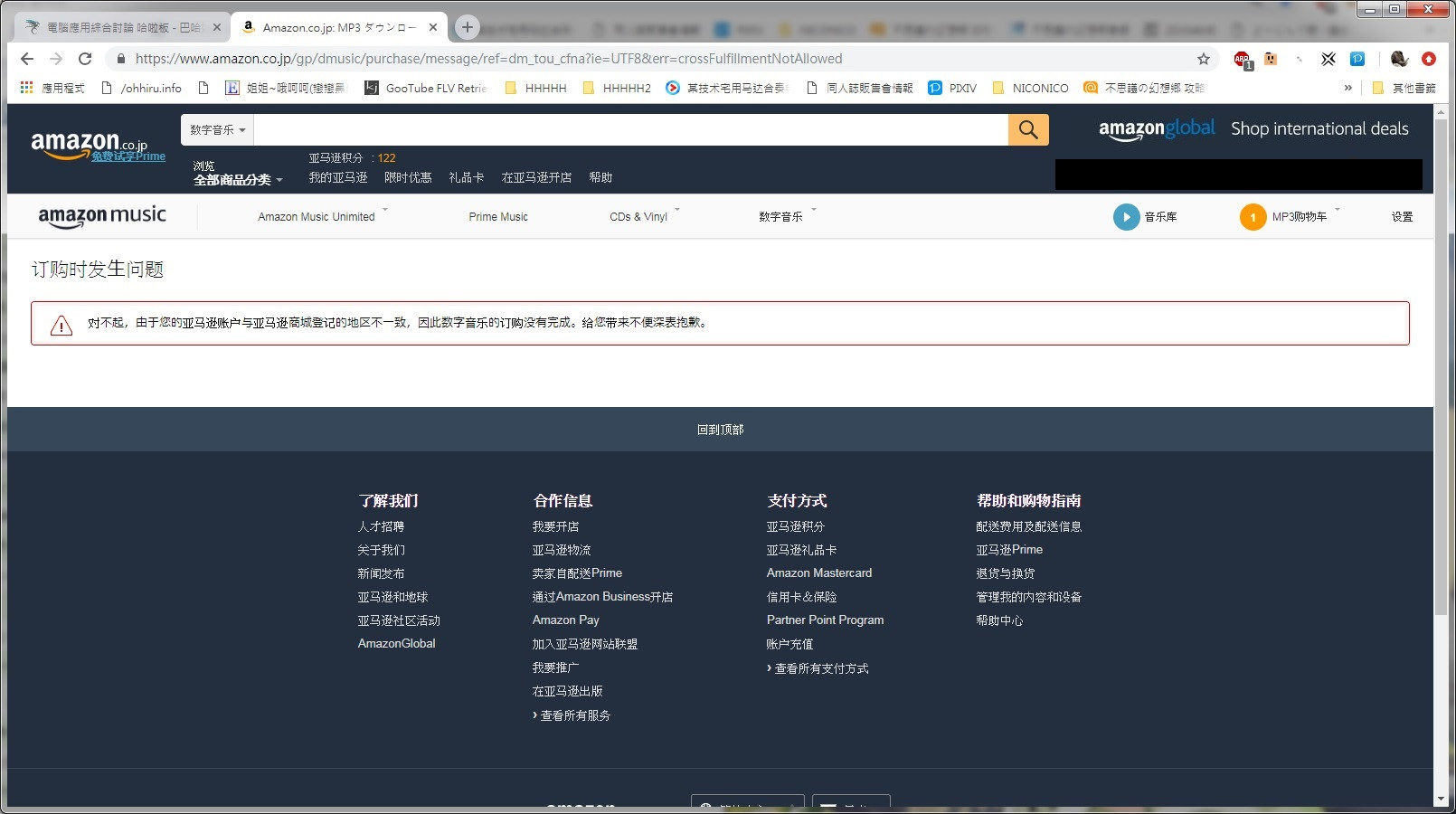Reload the page with the refresh icon
The height and width of the screenshot is (814, 1456).
point(85,59)
